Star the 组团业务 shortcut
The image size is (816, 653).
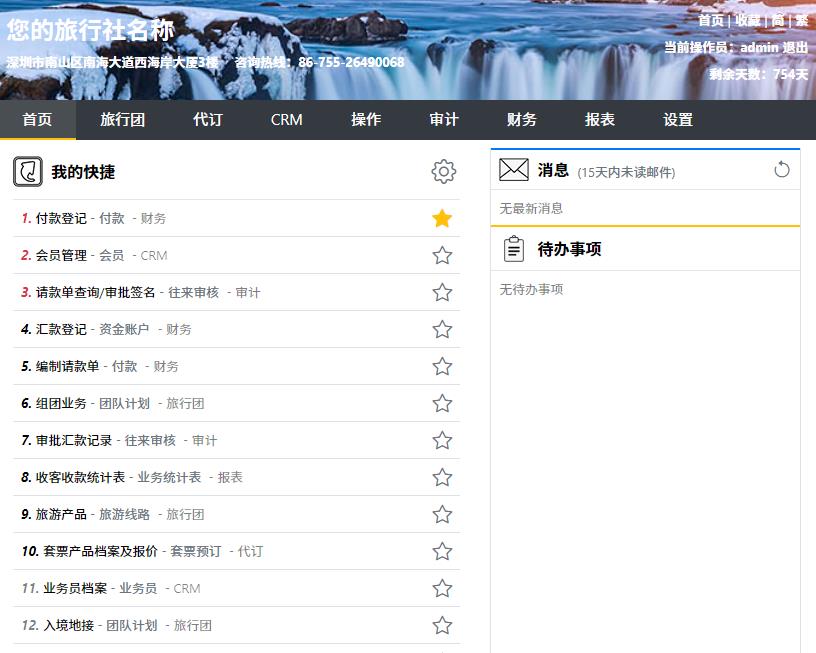click(442, 403)
